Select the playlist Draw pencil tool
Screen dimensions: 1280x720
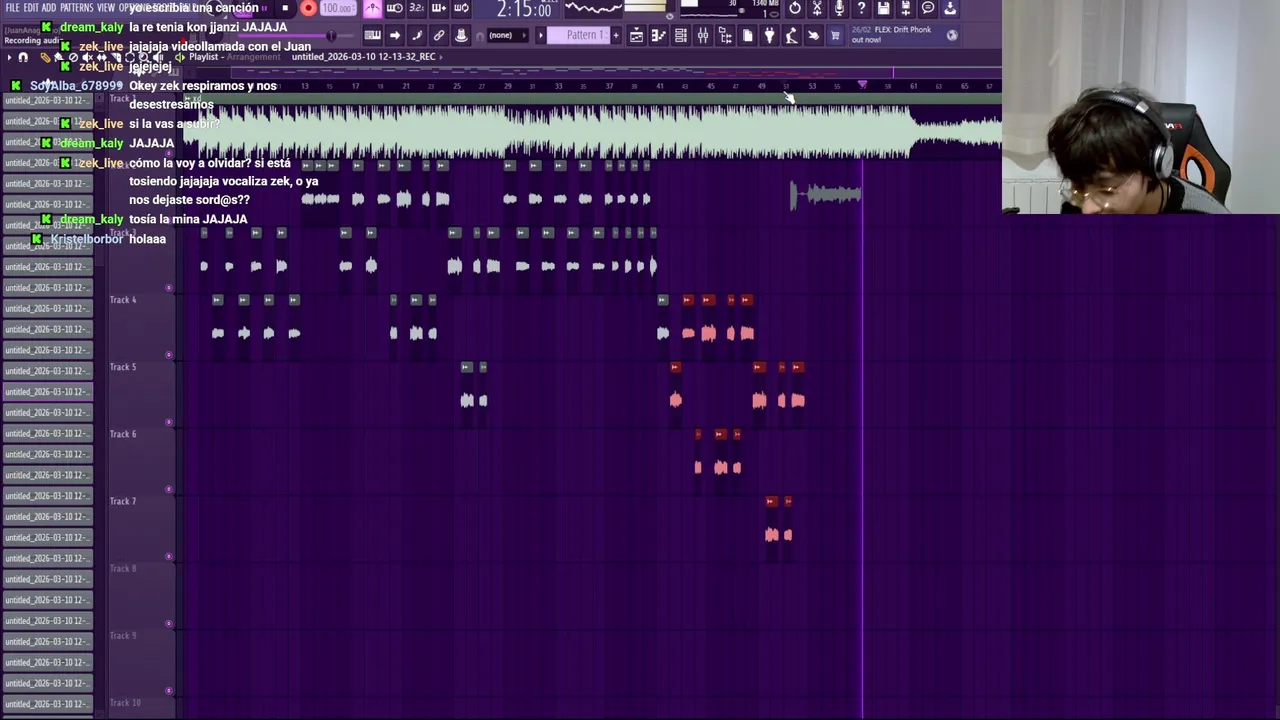click(x=45, y=58)
